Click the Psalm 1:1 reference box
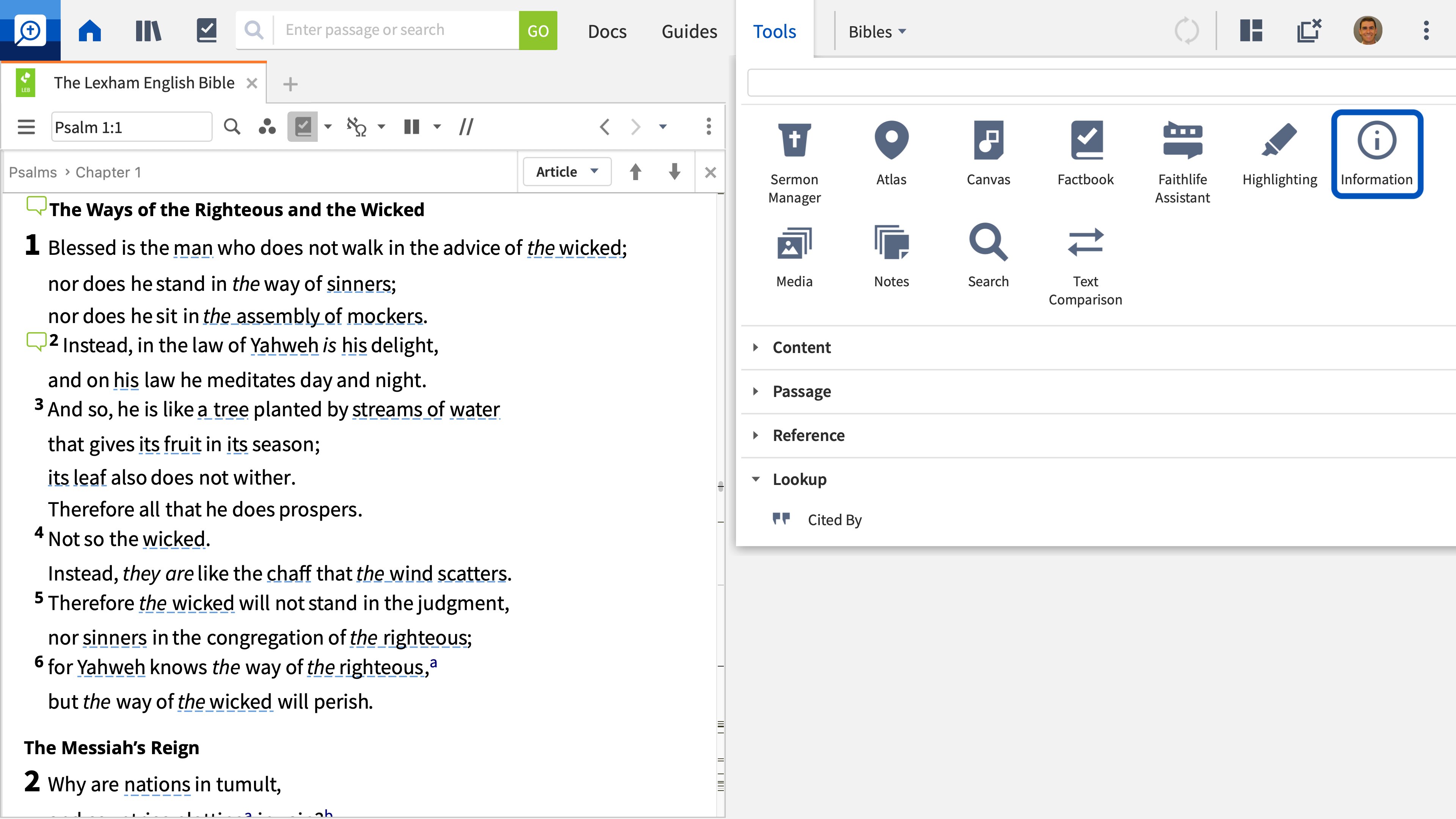 (132, 127)
